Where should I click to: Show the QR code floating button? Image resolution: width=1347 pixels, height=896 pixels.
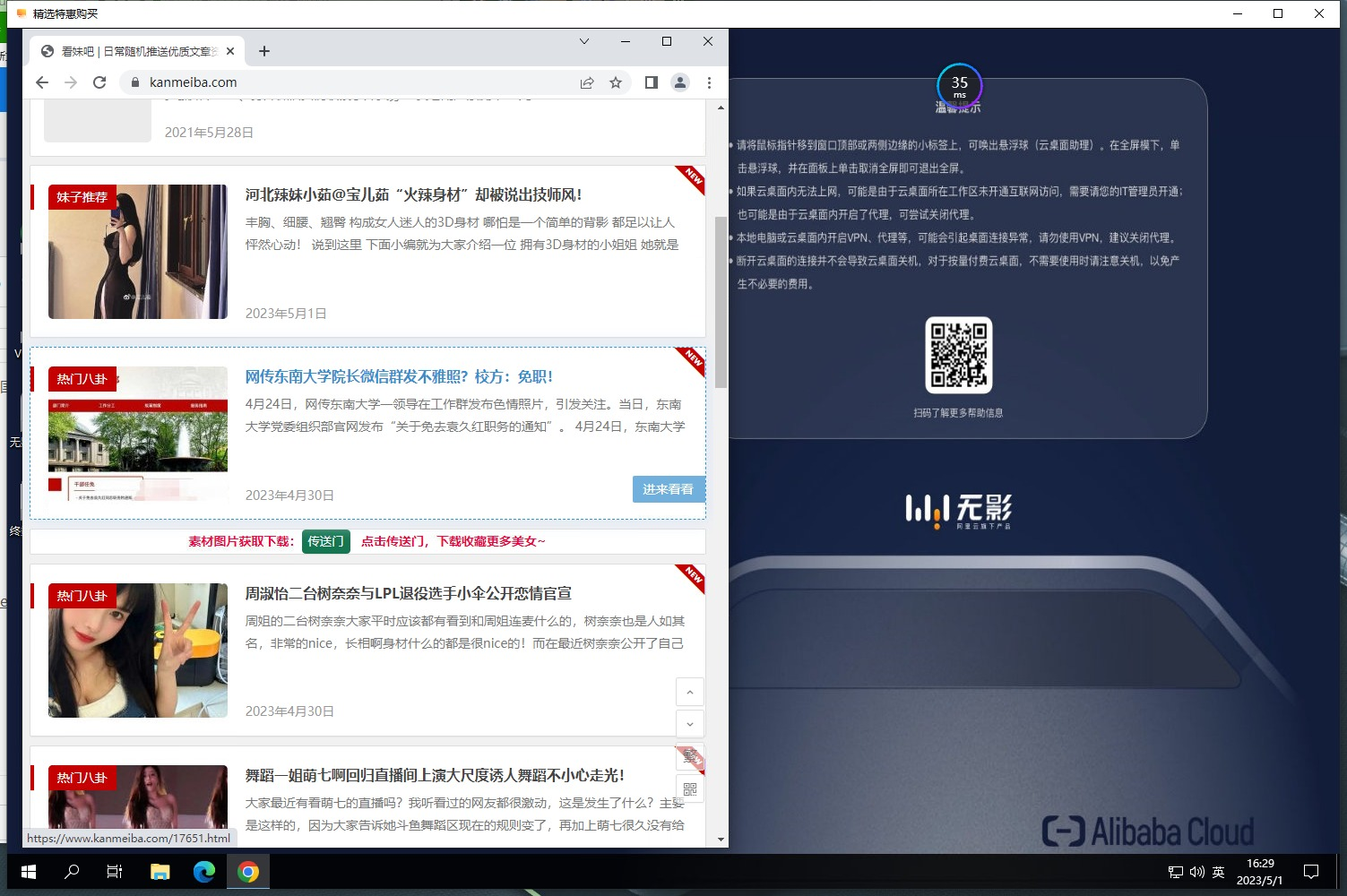690,789
